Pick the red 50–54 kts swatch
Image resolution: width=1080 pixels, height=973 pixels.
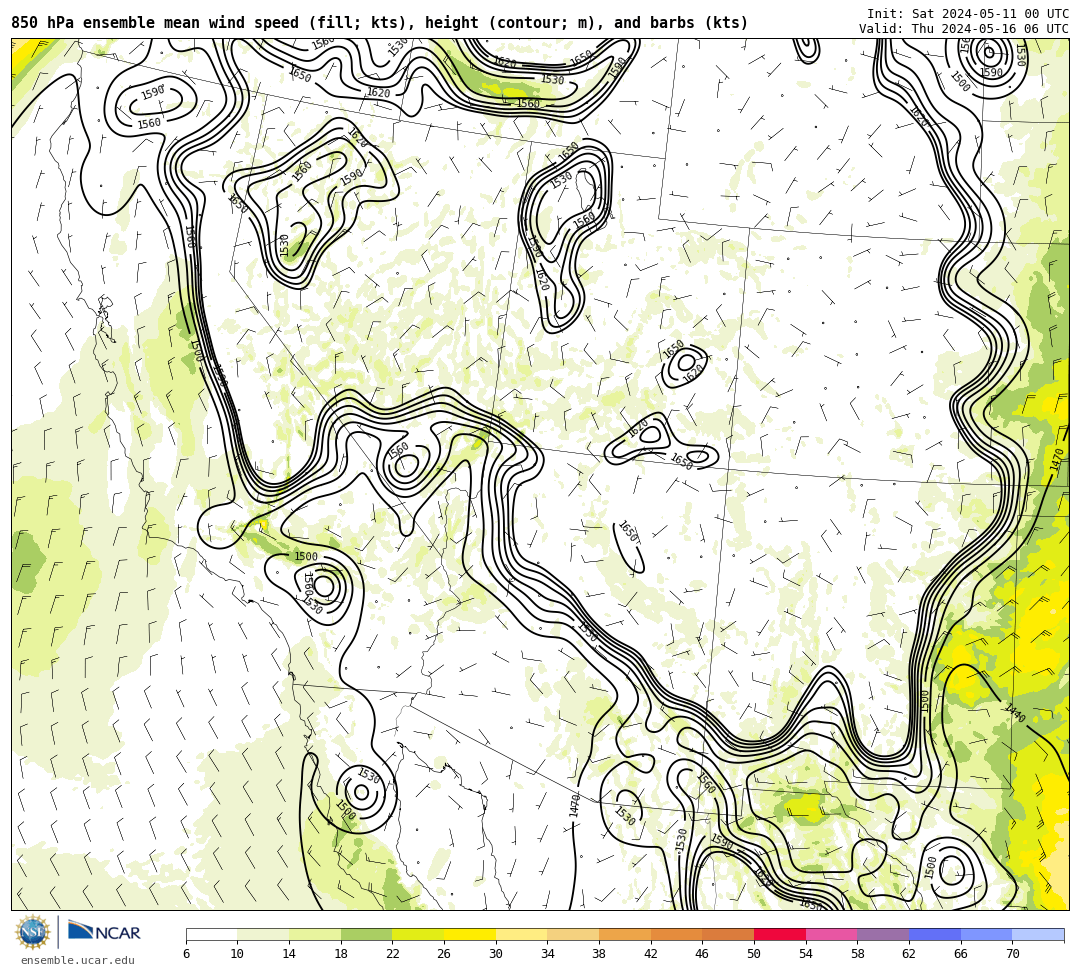pos(780,934)
